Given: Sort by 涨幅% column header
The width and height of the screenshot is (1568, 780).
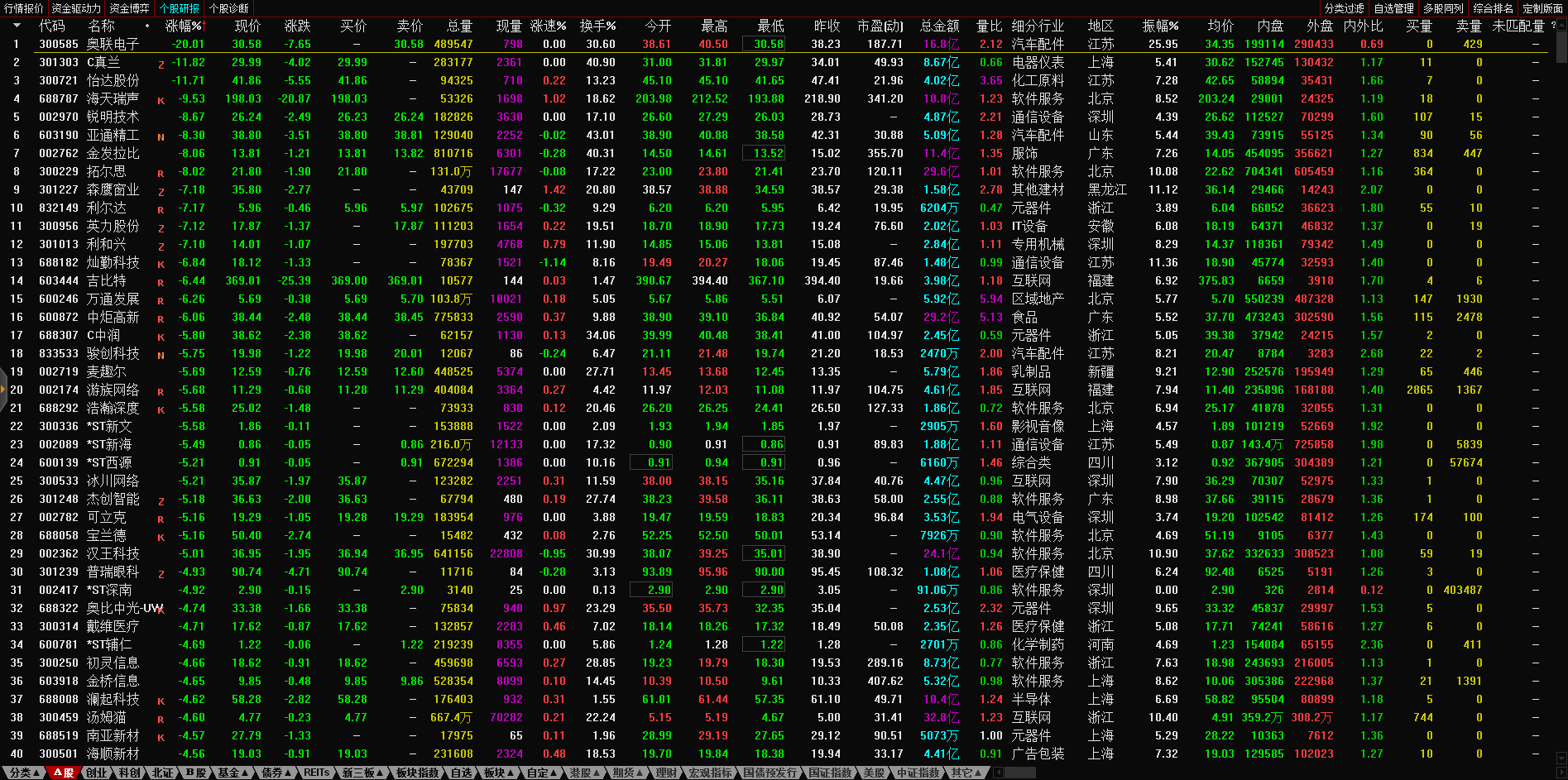Looking at the screenshot, I should 184,26.
